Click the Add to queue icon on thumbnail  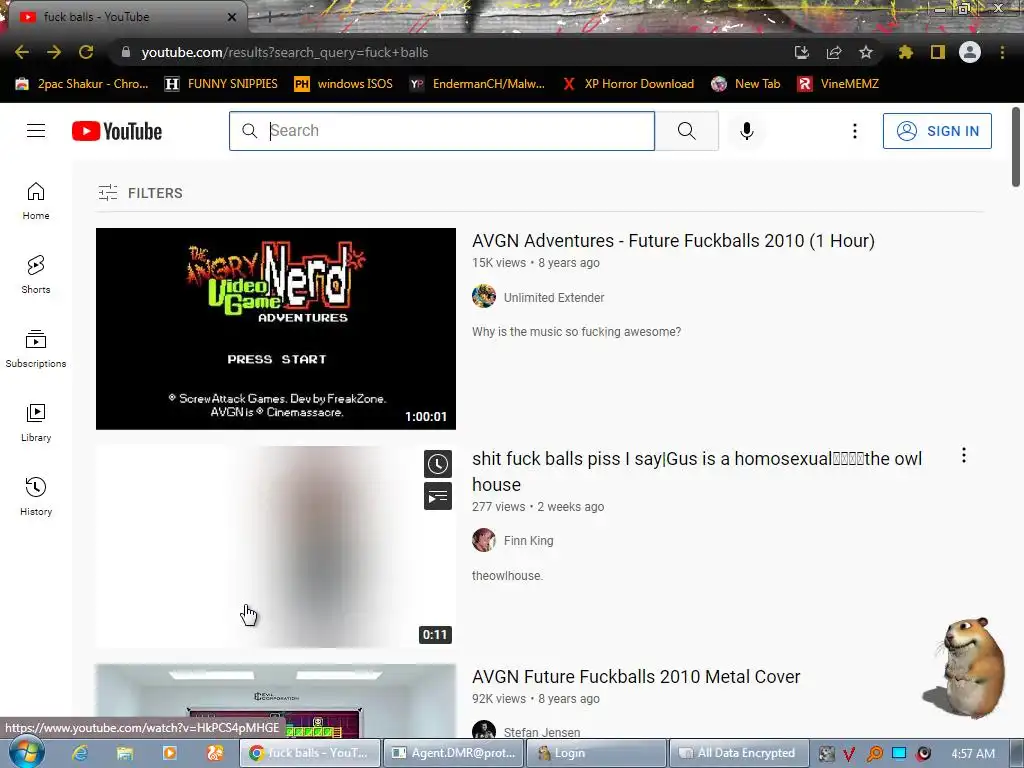coord(438,496)
